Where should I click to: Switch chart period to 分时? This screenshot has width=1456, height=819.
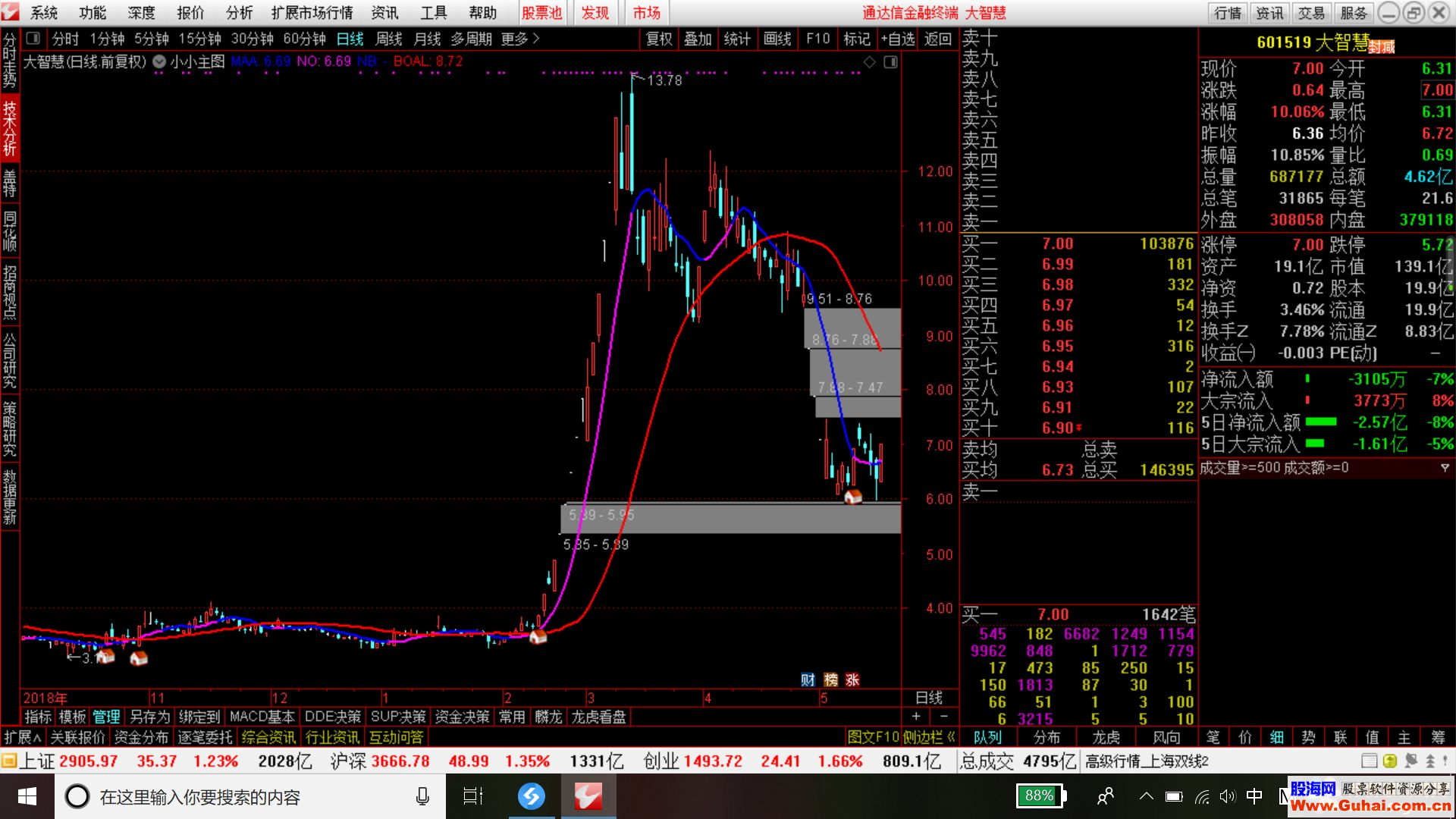[65, 39]
